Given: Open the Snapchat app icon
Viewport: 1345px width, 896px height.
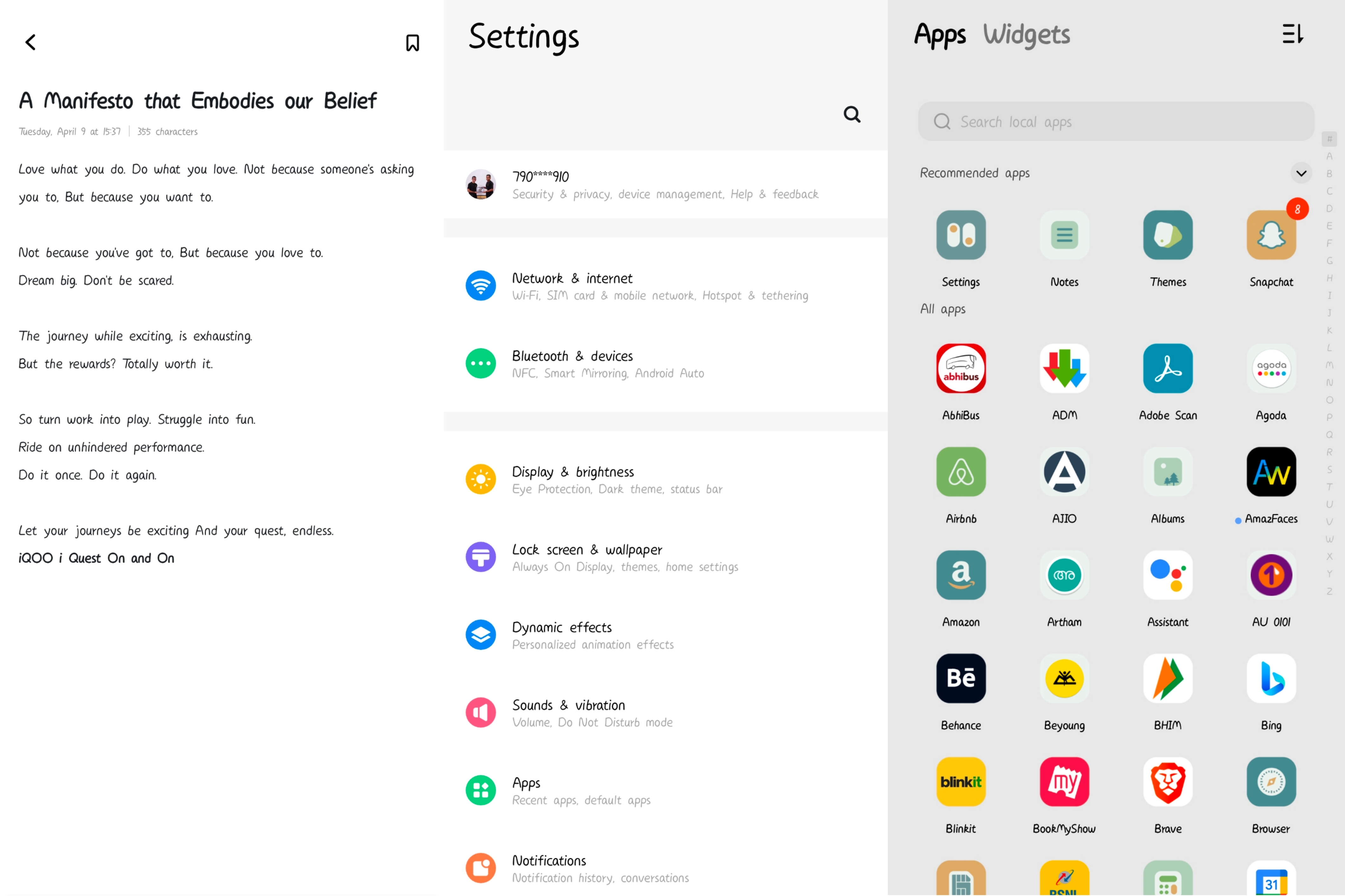Looking at the screenshot, I should 1270,235.
